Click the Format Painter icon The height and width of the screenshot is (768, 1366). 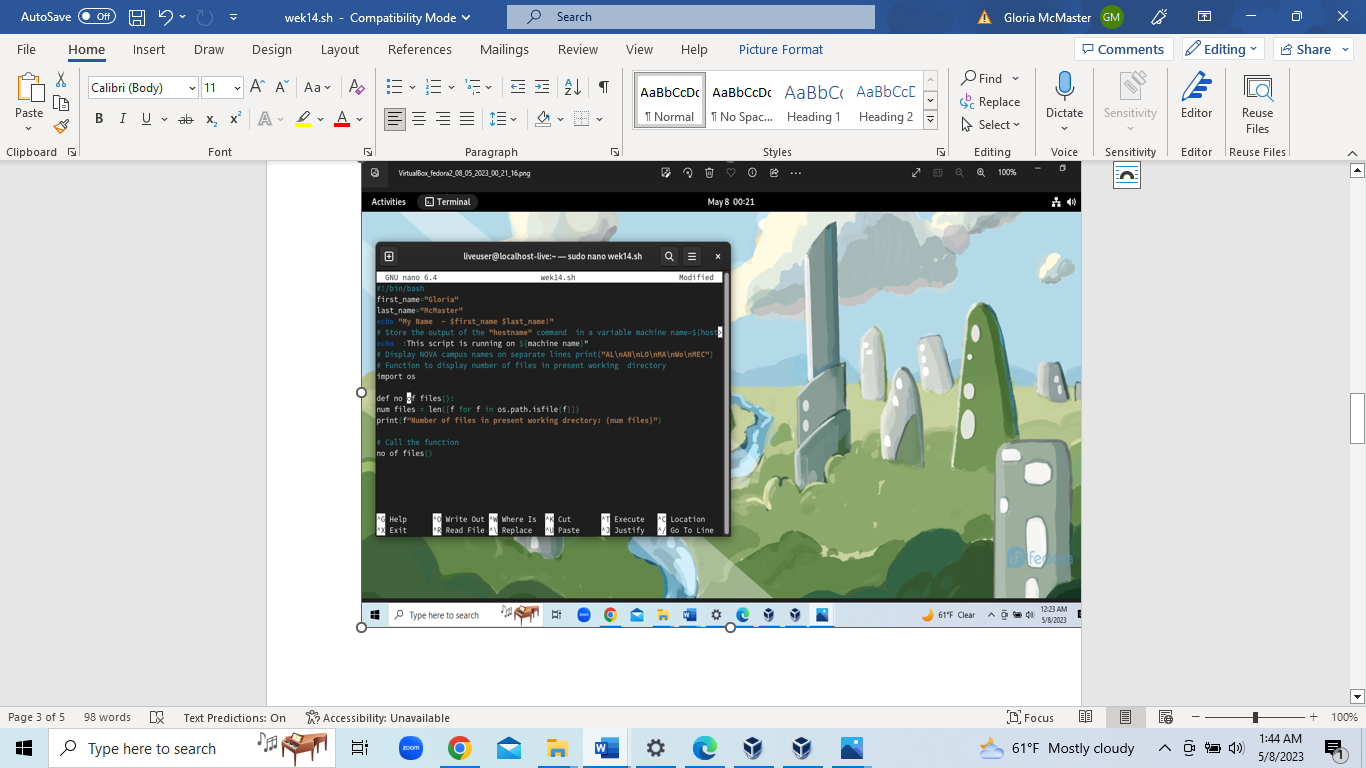tap(61, 127)
